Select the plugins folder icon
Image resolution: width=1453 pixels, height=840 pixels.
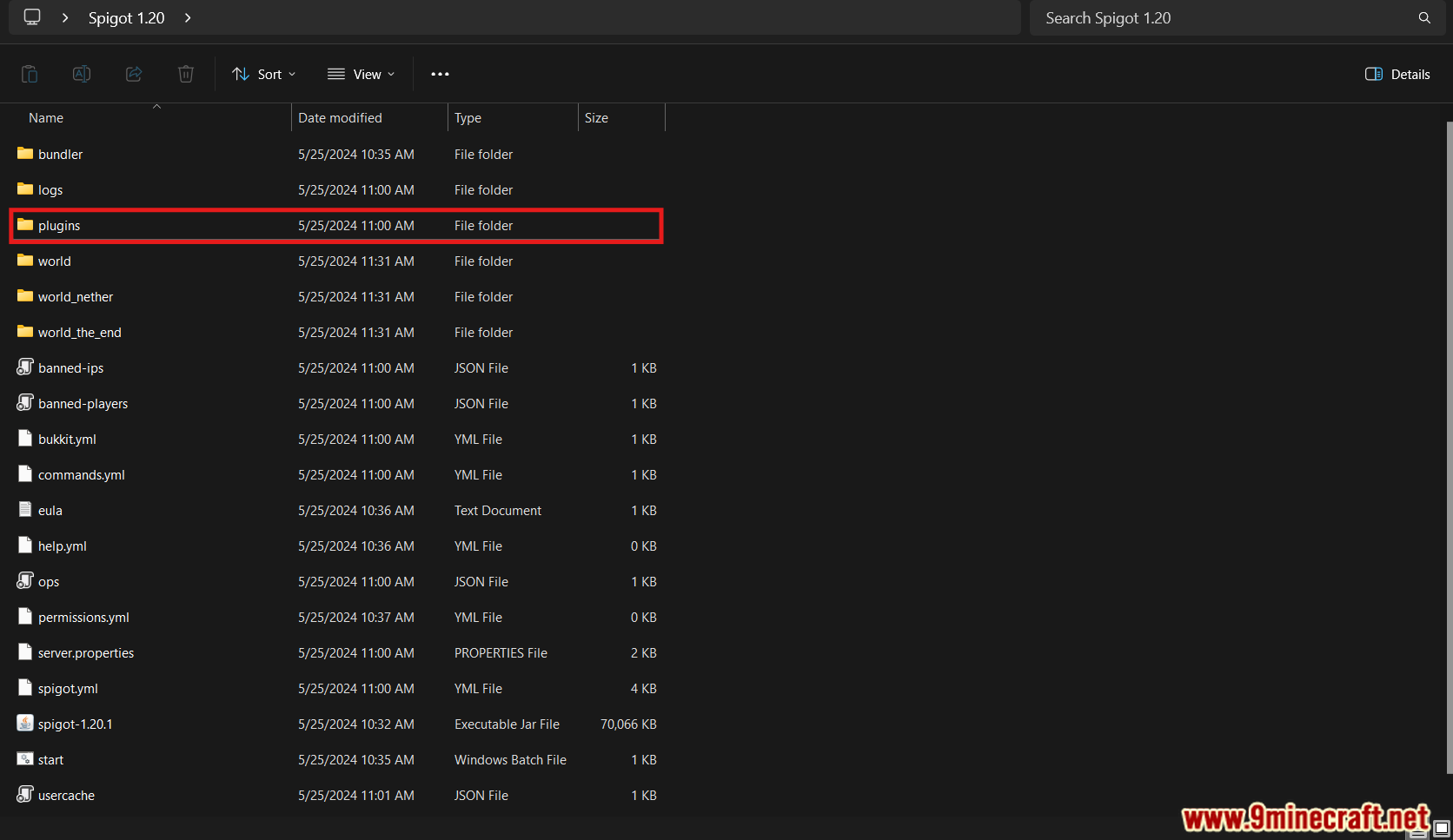[25, 225]
